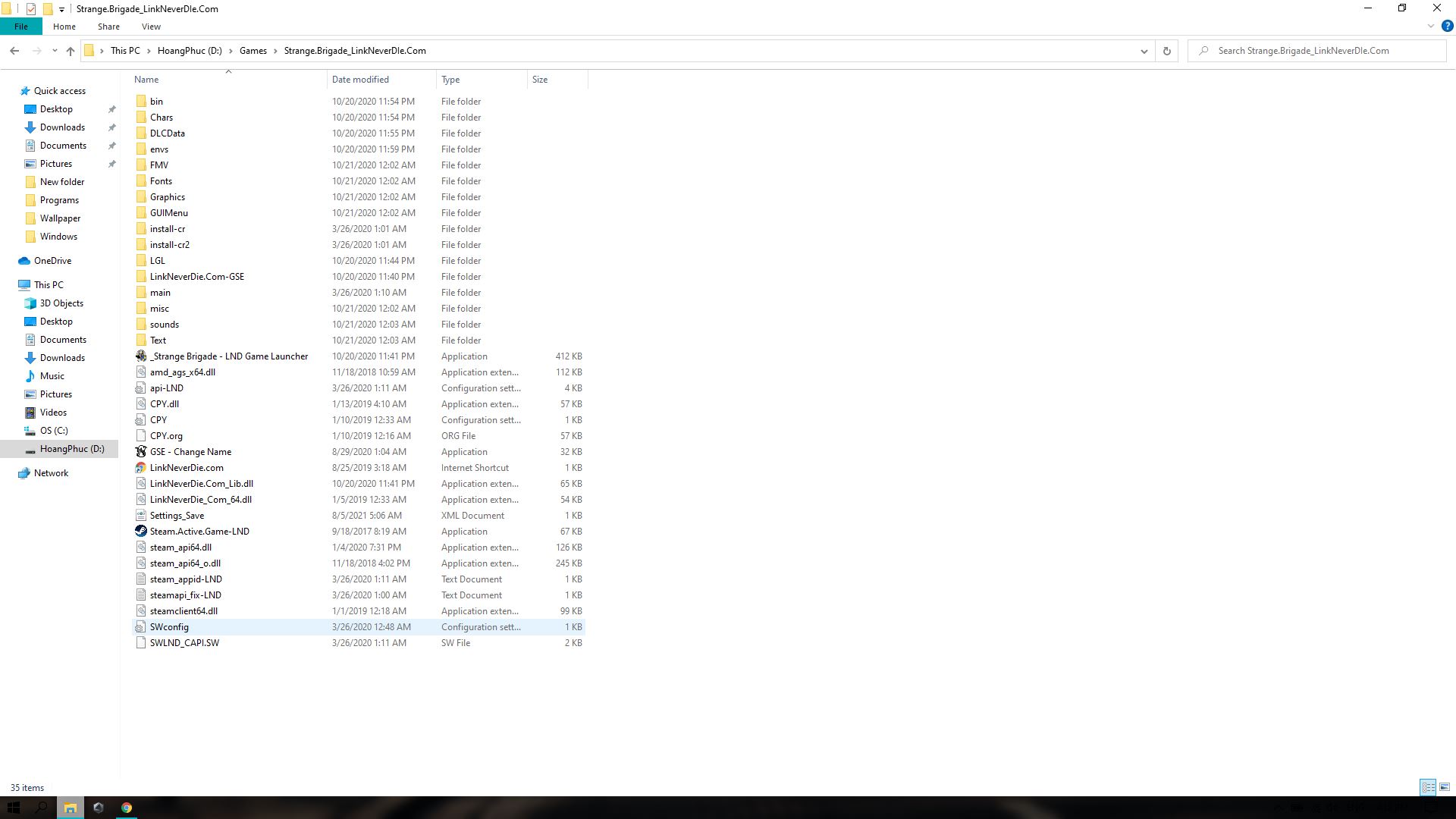Click the Games breadcrumb in the address bar
Image resolution: width=1456 pixels, height=819 pixels.
253,51
